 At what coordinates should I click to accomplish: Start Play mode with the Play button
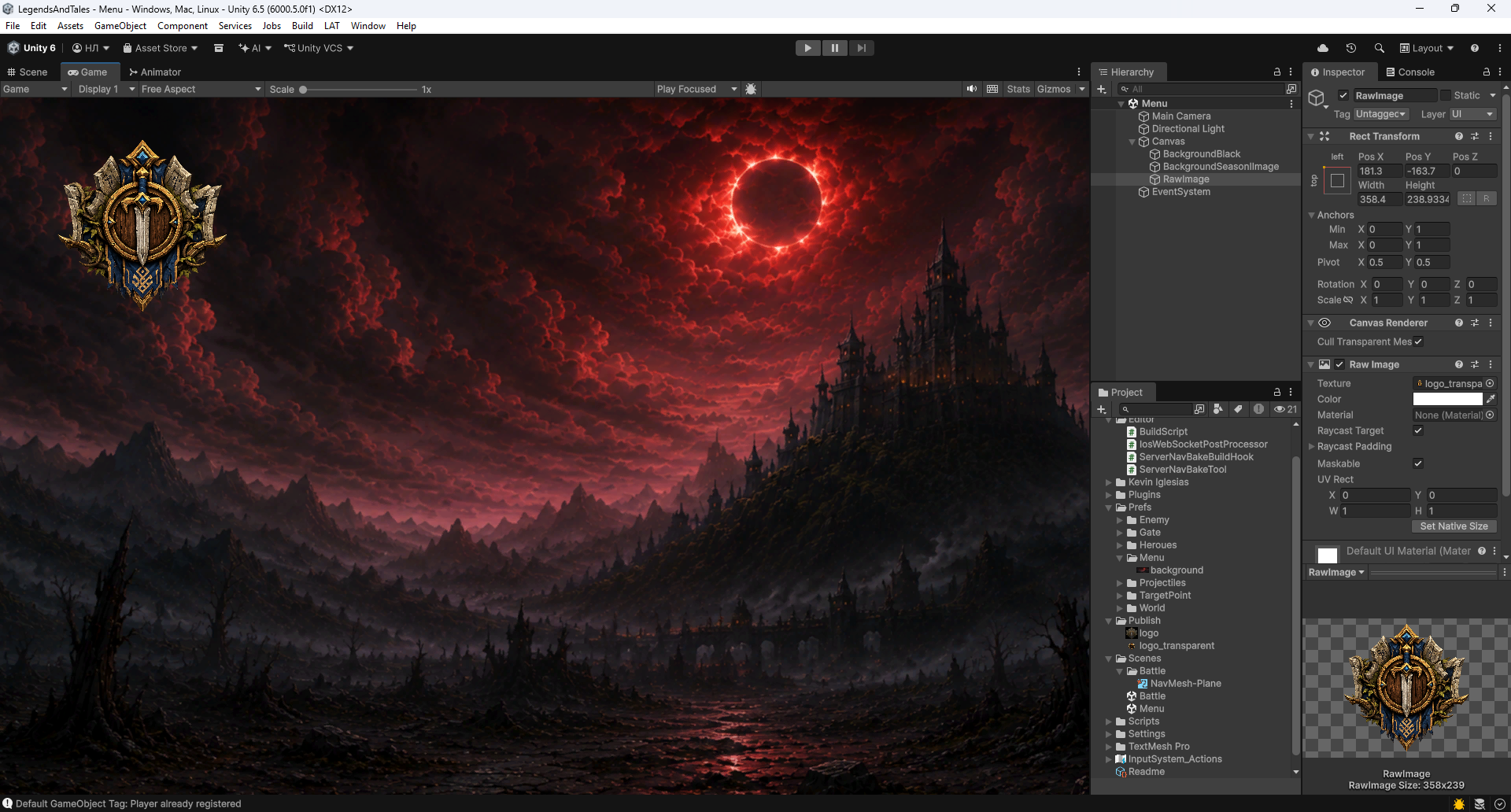[807, 48]
